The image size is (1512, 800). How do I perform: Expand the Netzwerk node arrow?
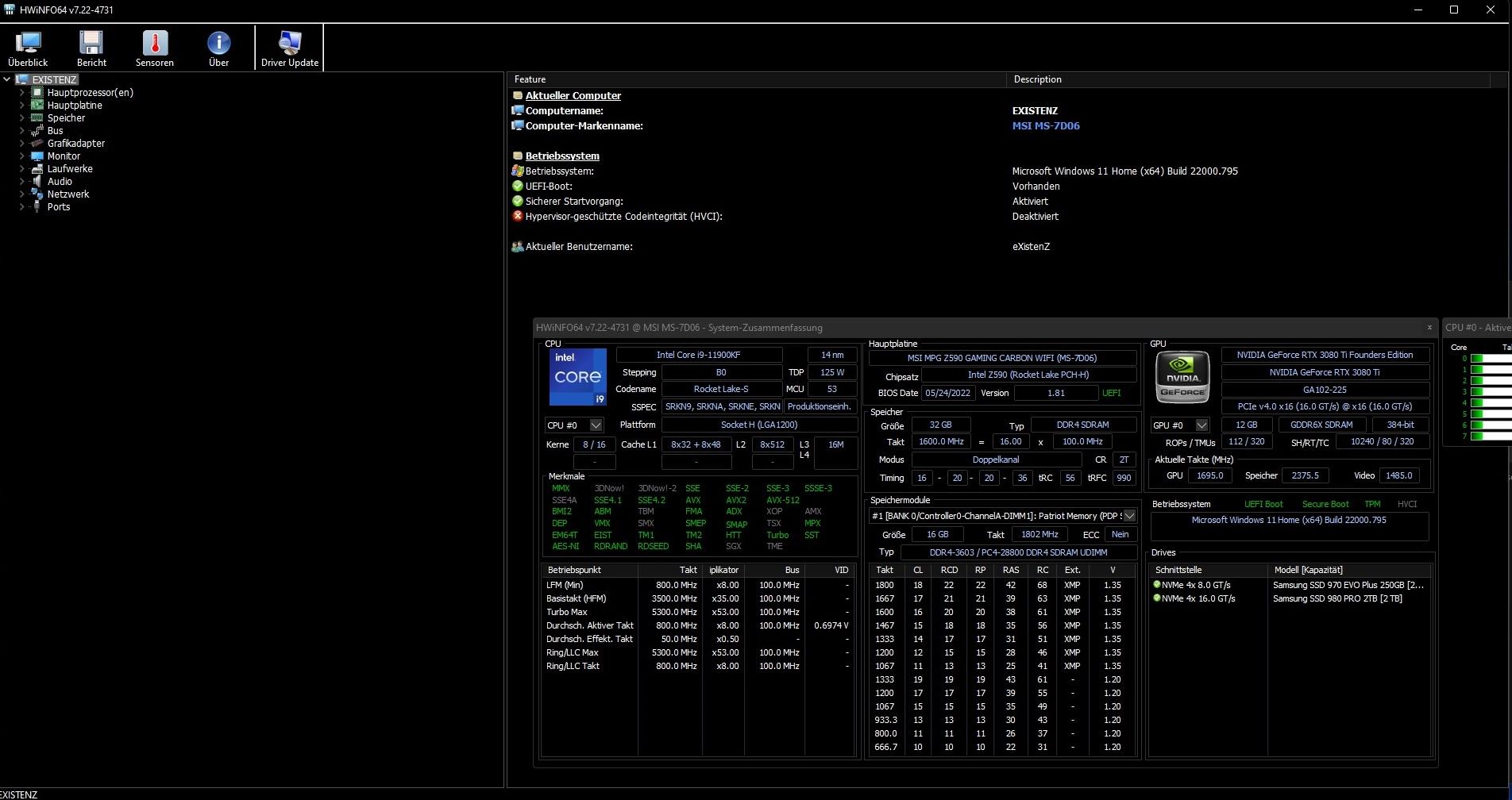click(x=21, y=194)
